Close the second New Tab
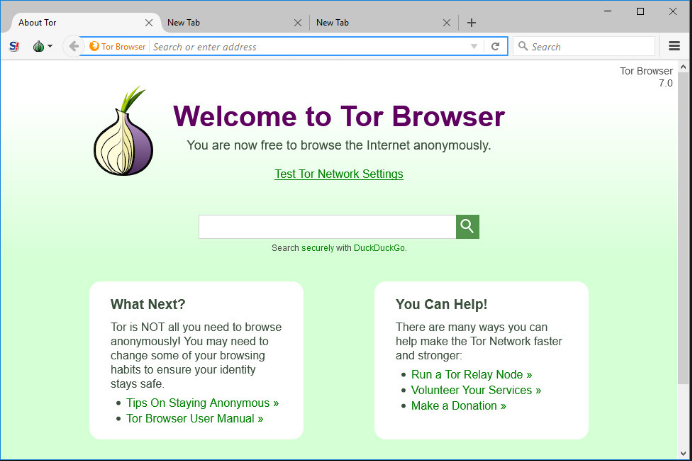The width and height of the screenshot is (692, 461). (447, 22)
